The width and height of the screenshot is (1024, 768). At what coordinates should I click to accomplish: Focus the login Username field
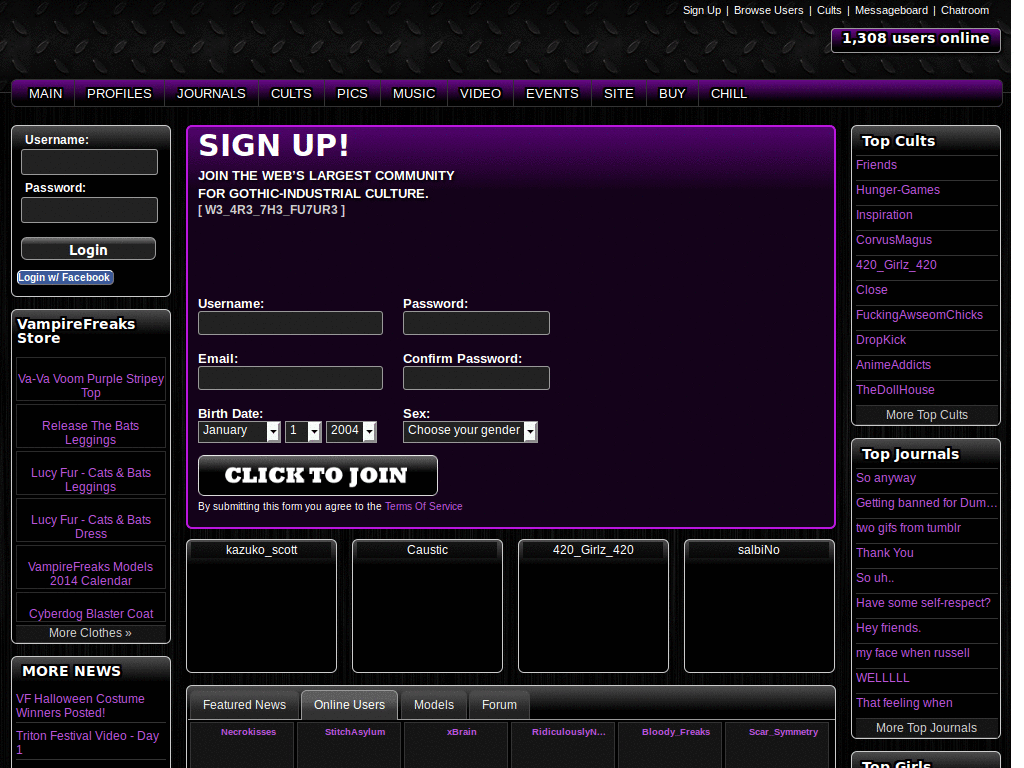click(x=89, y=162)
